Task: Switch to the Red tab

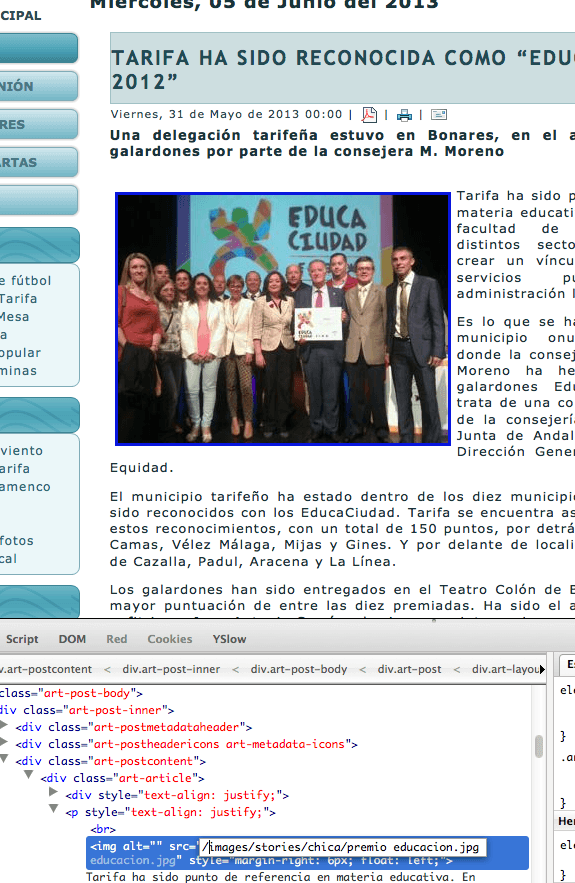Action: pyautogui.click(x=117, y=639)
